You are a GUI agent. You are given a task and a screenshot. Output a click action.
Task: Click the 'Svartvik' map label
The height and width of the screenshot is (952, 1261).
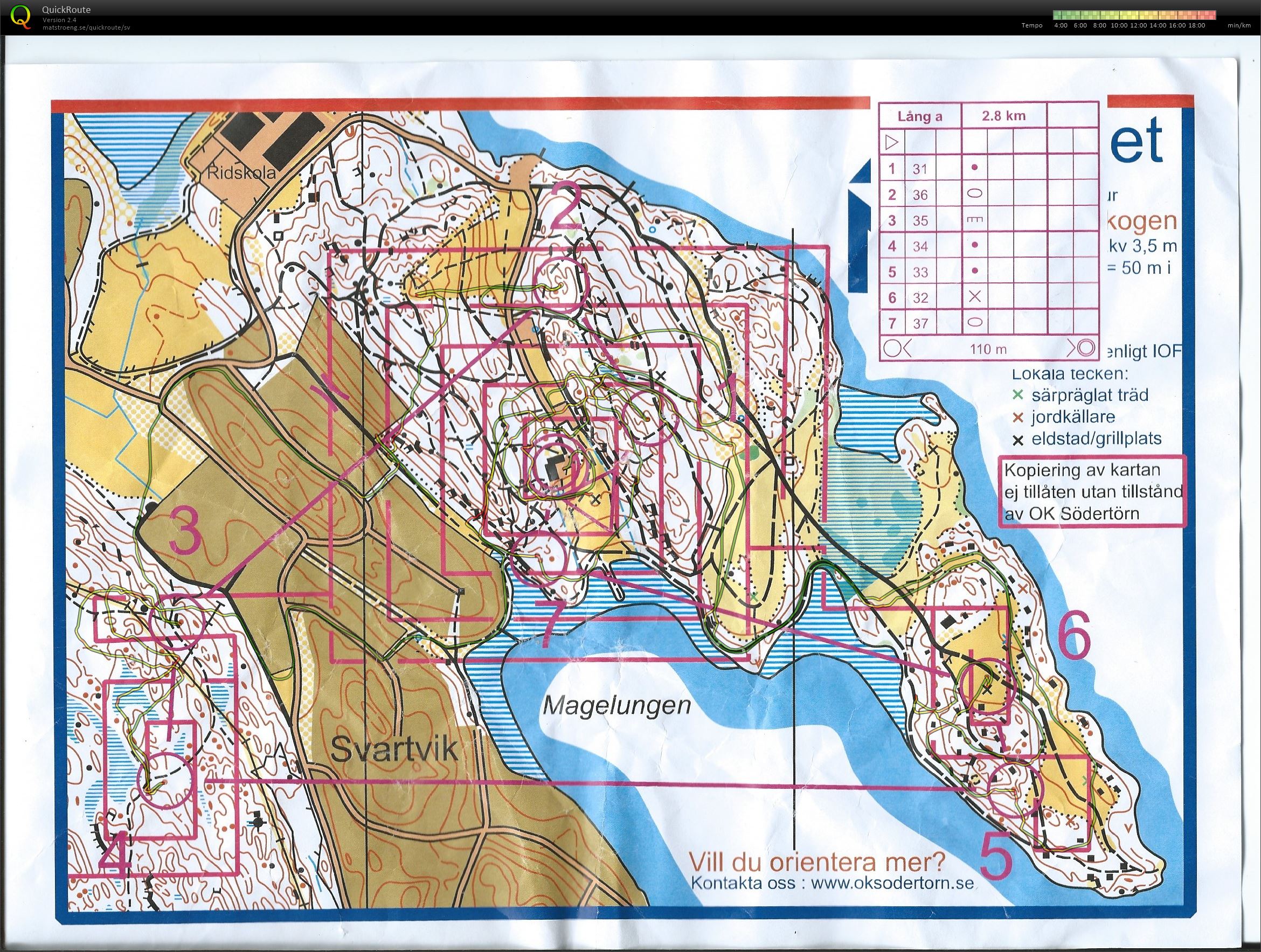coord(394,749)
